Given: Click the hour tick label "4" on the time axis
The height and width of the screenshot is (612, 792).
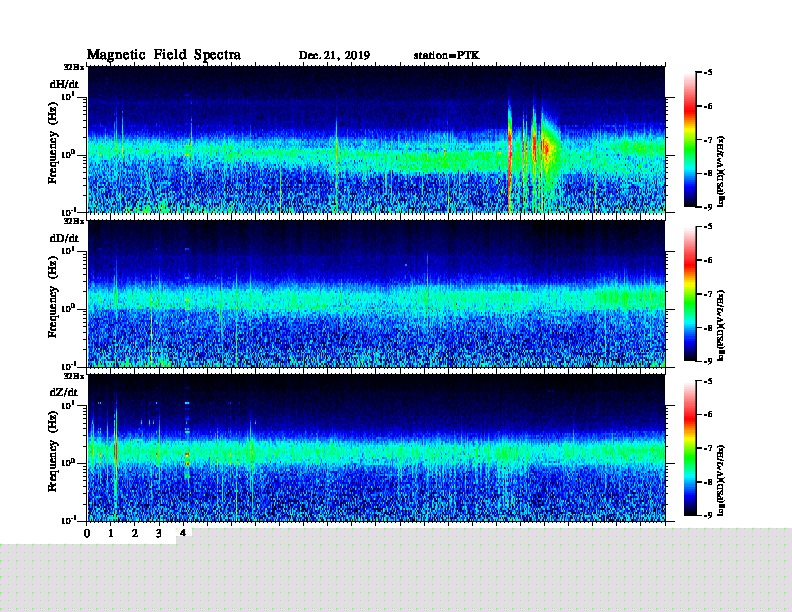Looking at the screenshot, I should [183, 533].
